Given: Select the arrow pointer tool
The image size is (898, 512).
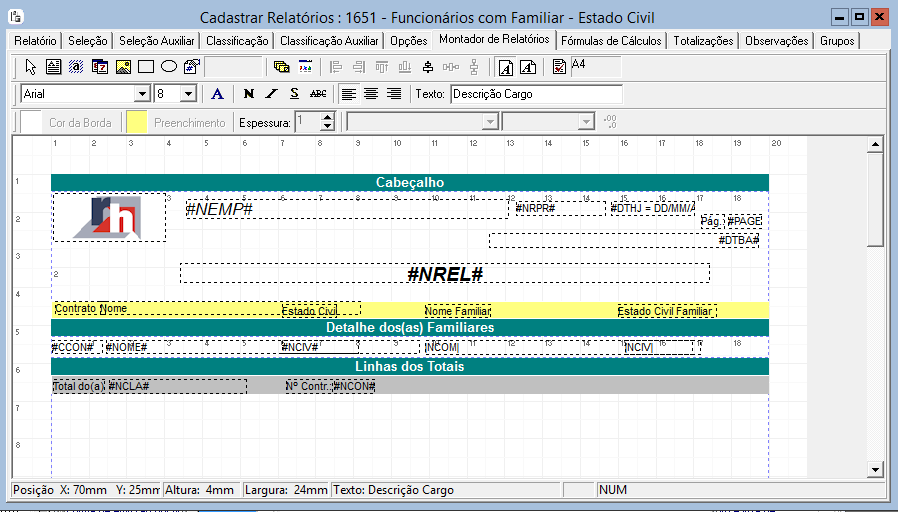Looking at the screenshot, I should (31, 67).
